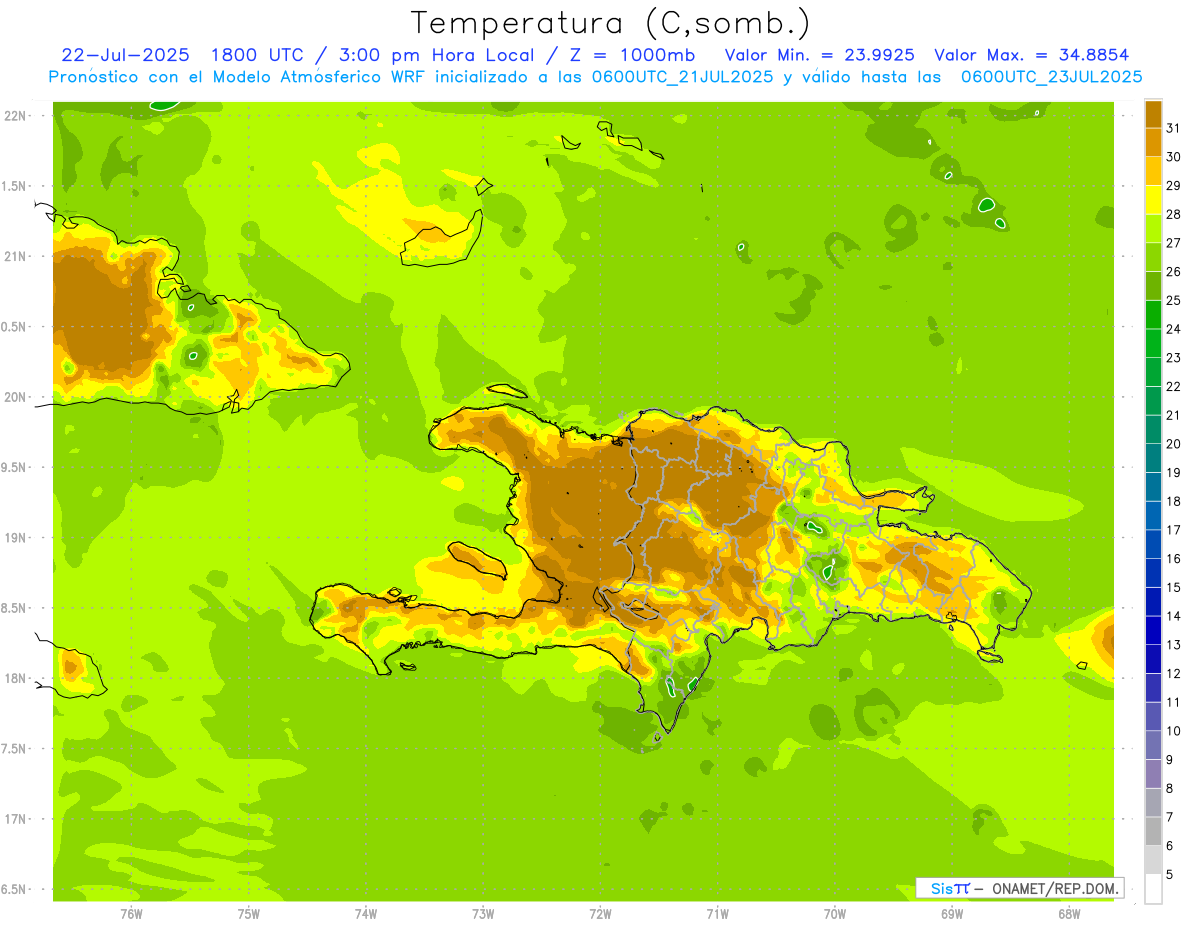Click the longitude label 72W
The width and height of the screenshot is (1200, 927).
point(600,913)
